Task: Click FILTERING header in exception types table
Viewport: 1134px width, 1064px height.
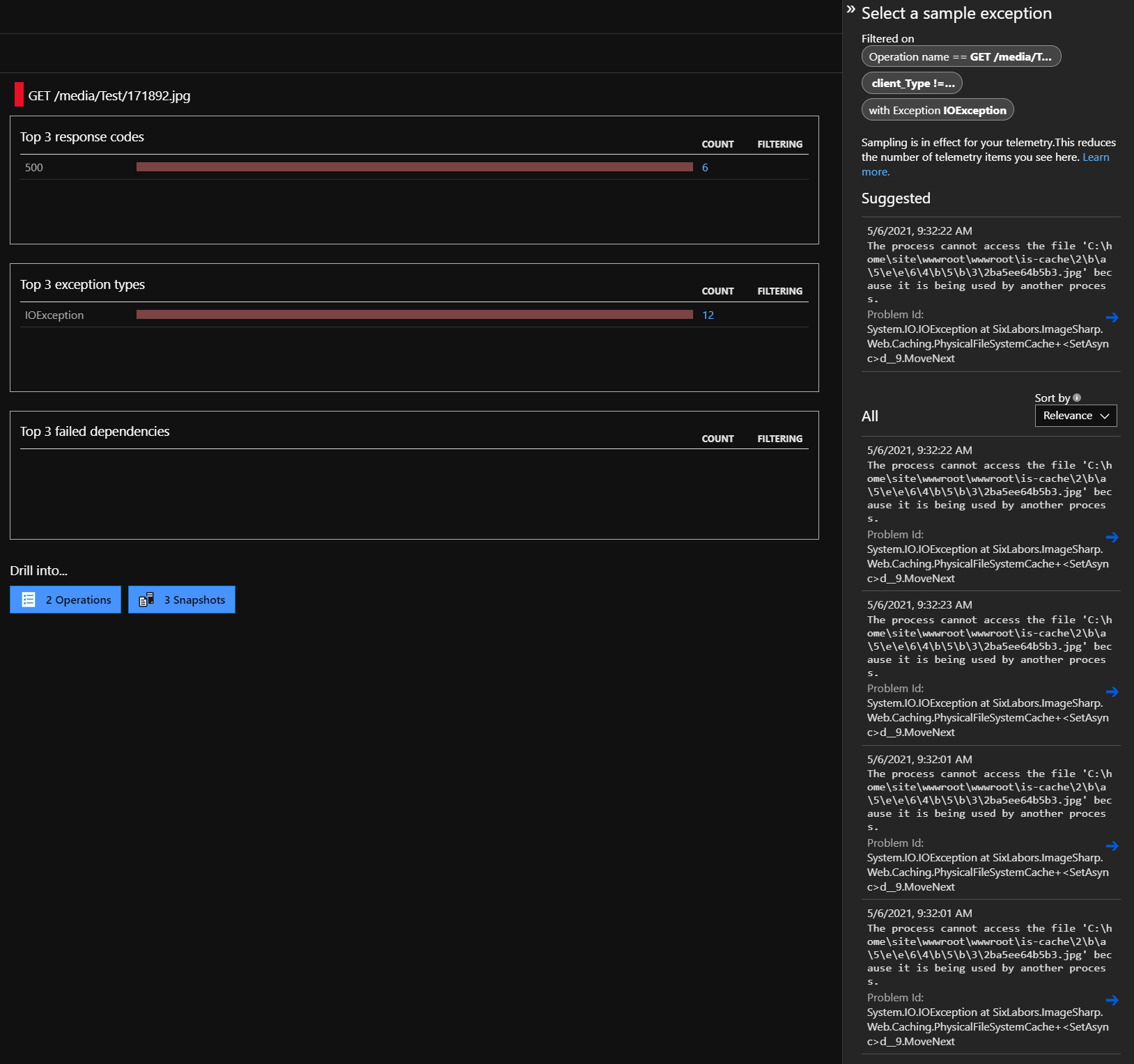Action: coord(779,291)
